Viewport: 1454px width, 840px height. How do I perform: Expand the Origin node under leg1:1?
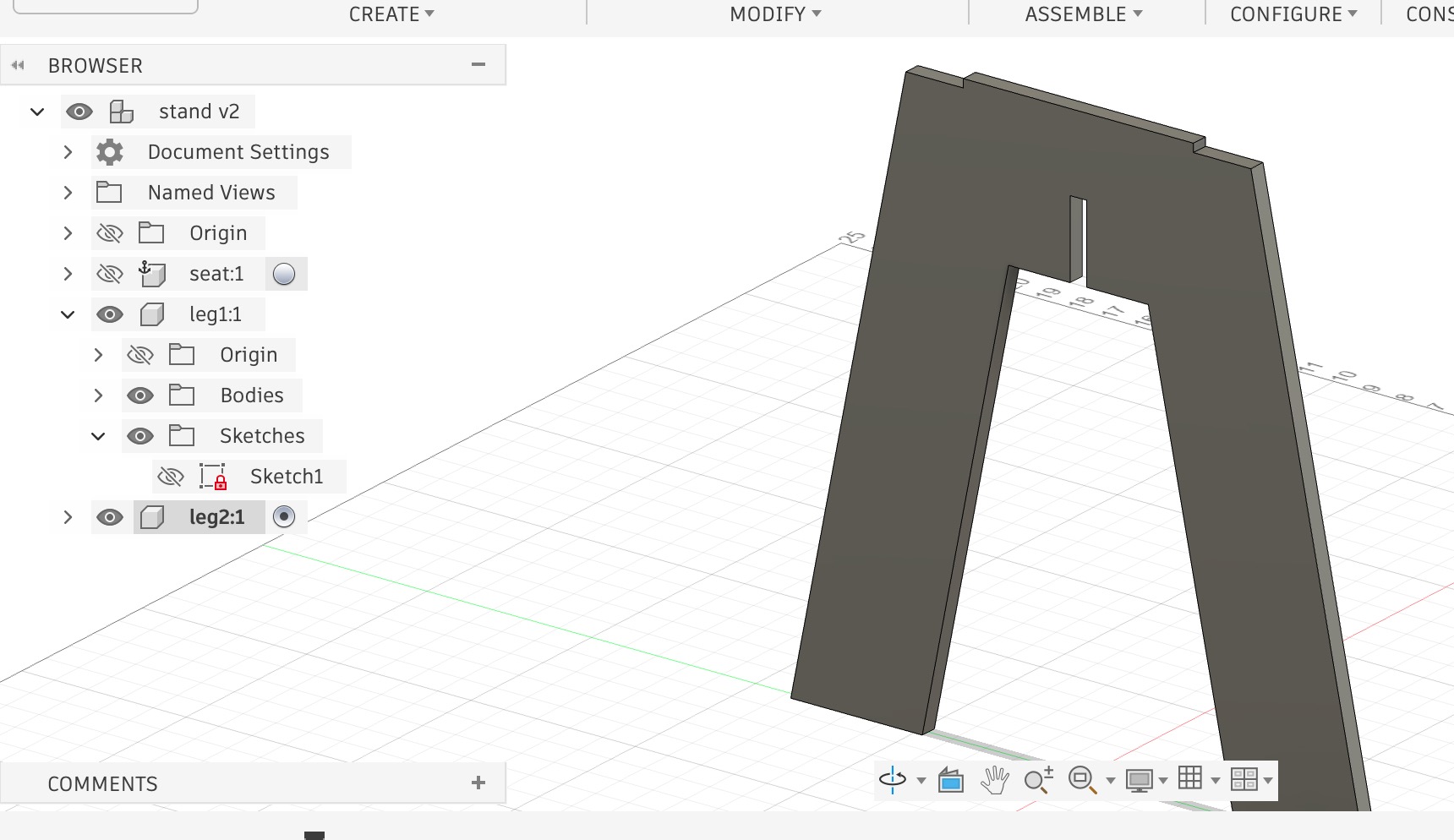[x=98, y=355]
